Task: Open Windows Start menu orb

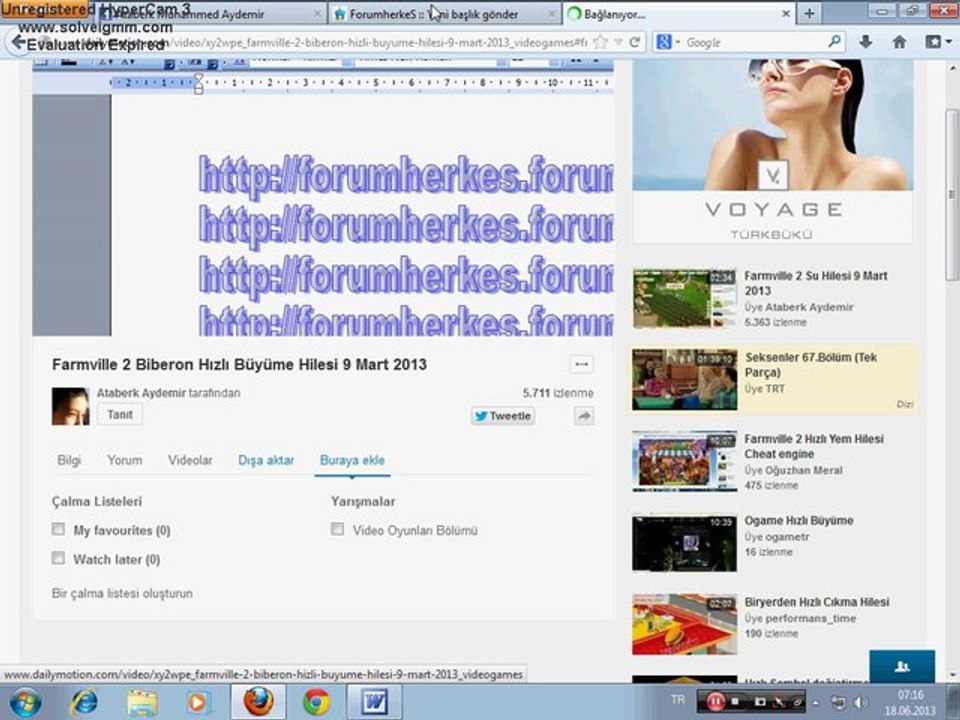Action: pyautogui.click(x=25, y=702)
